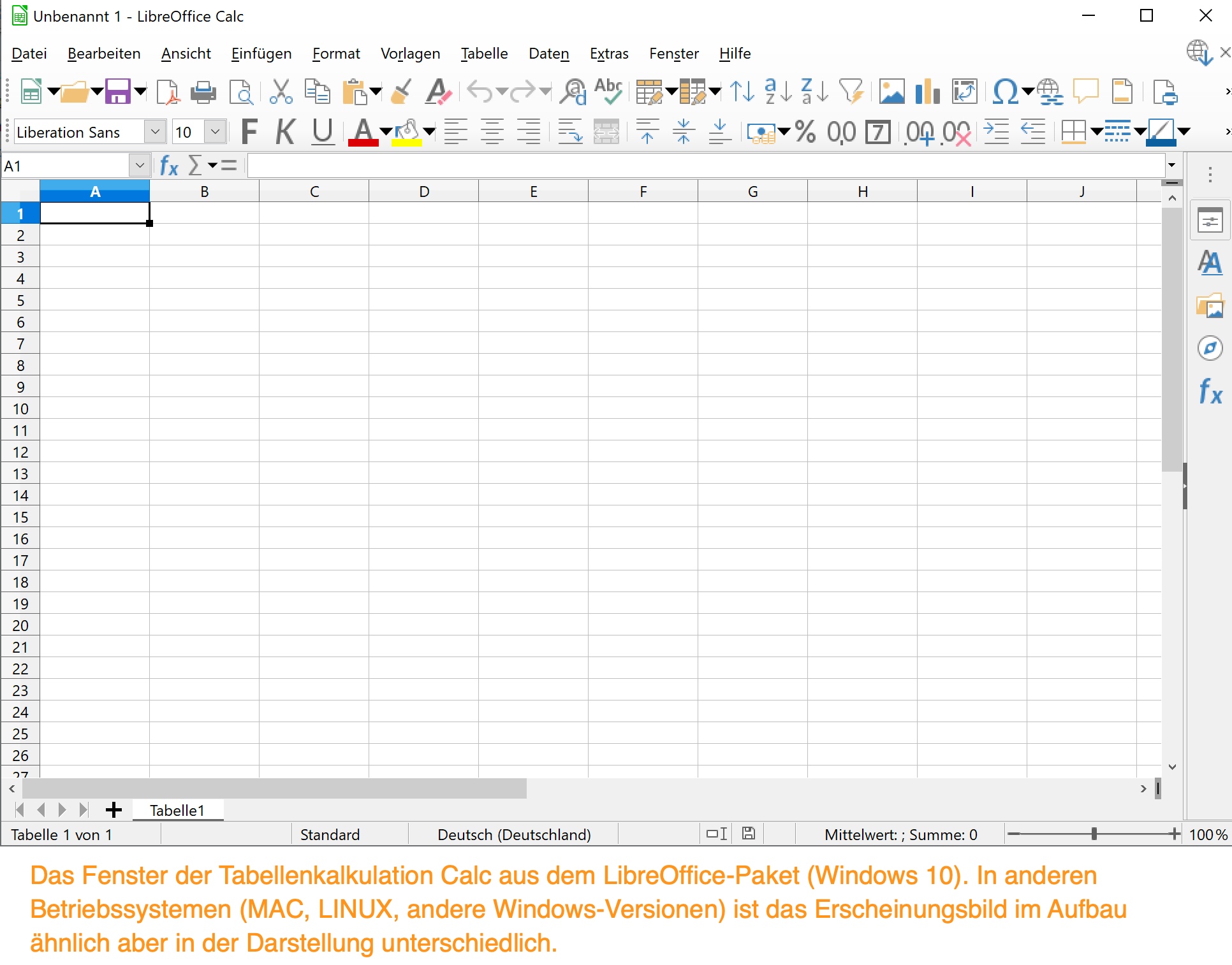Viewport: 1232px width, 965px height.
Task: Click the Select Function sum symbol
Action: pyautogui.click(x=195, y=166)
